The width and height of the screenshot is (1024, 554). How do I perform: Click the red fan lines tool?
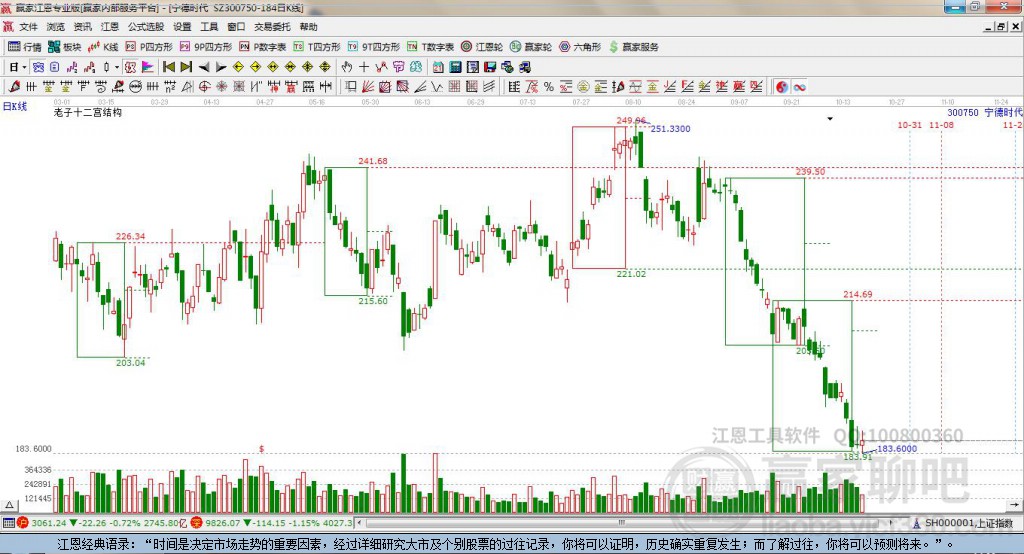tap(368, 87)
